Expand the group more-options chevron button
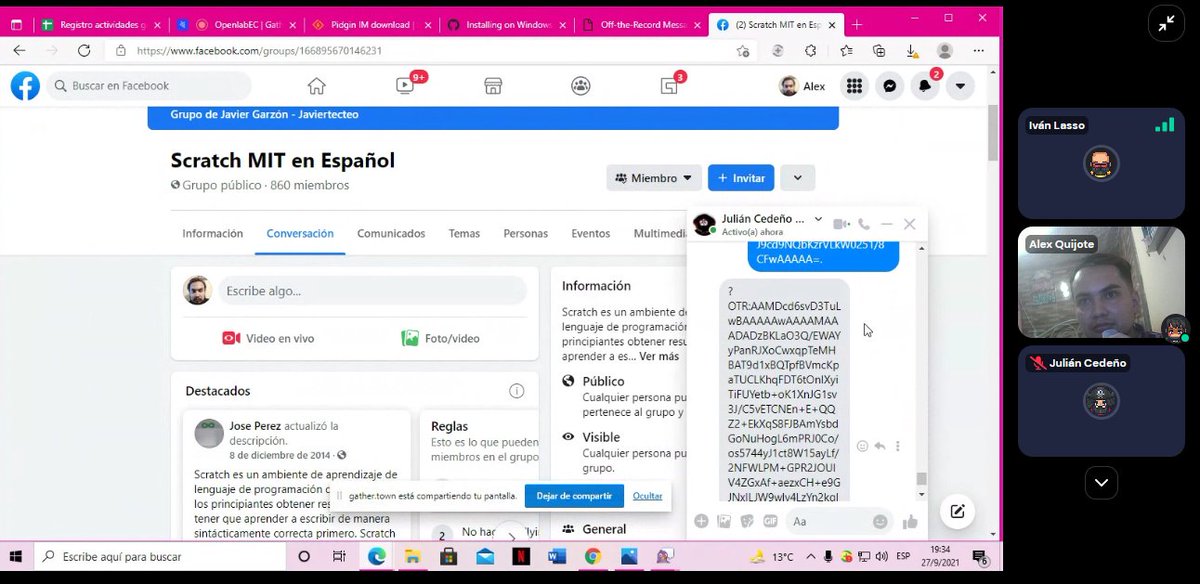 [797, 178]
